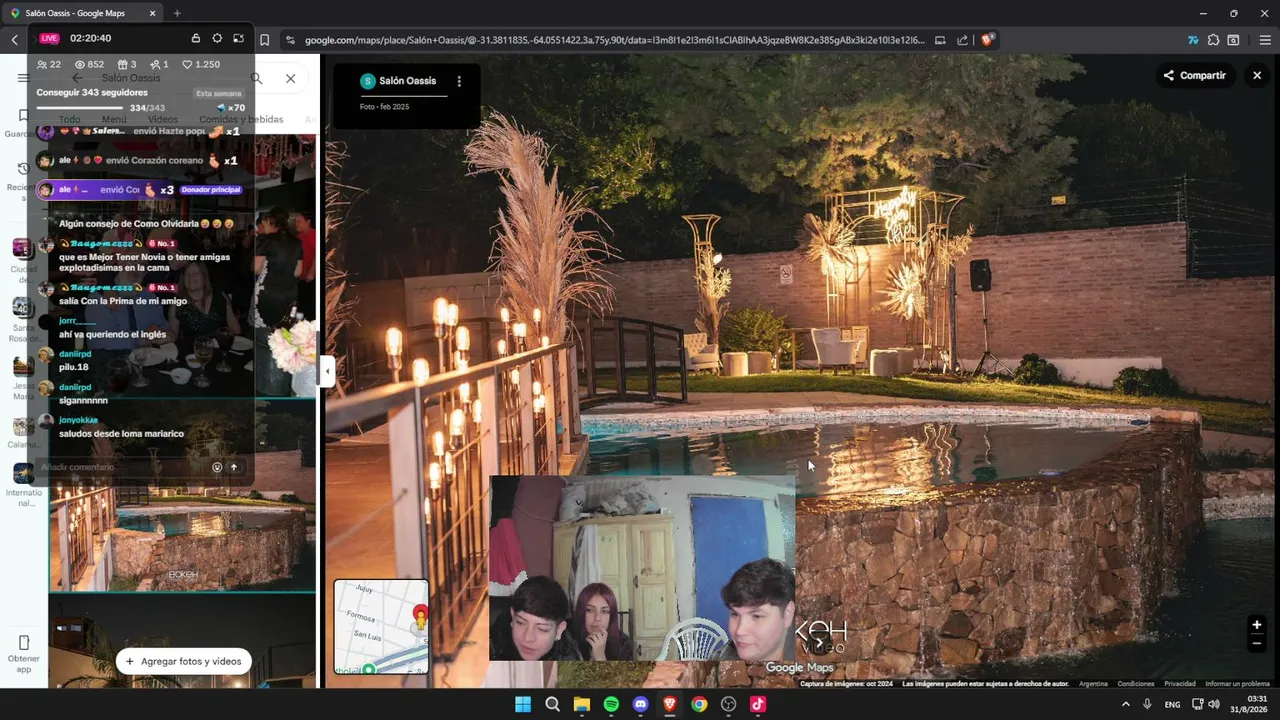Select the Comidas y bebidas tab
The image size is (1280, 720).
pyautogui.click(x=241, y=120)
